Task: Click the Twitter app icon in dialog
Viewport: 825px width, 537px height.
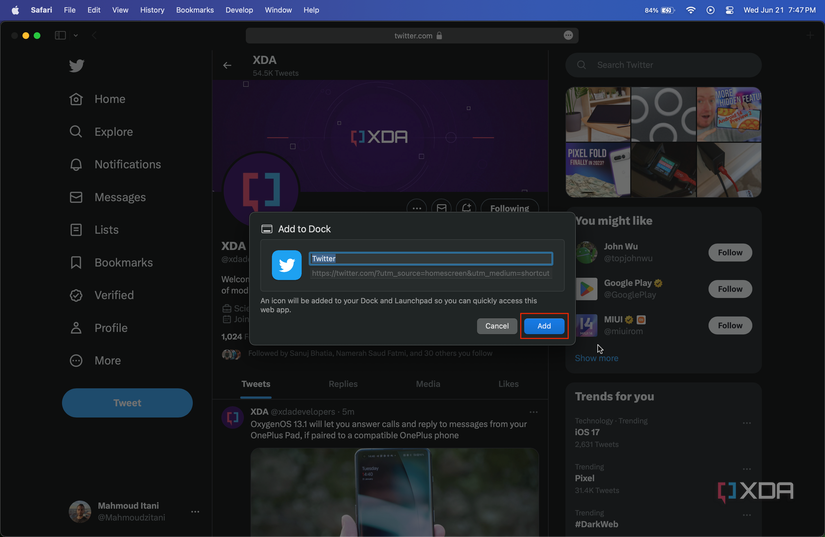Action: 287,265
